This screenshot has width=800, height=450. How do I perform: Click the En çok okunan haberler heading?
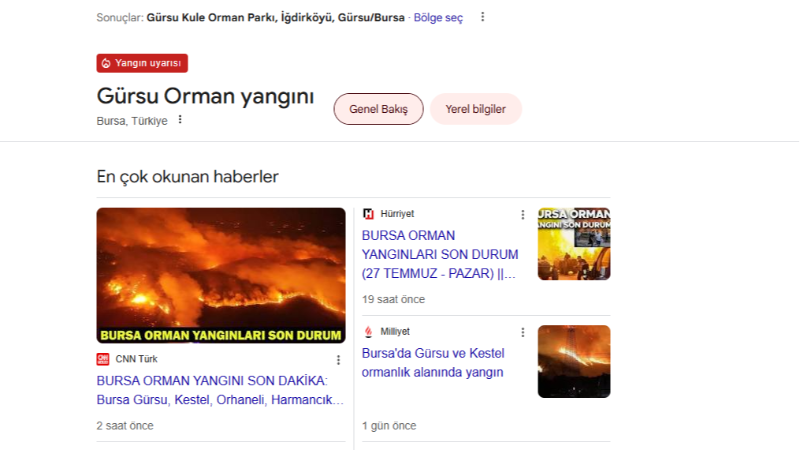[x=187, y=177]
